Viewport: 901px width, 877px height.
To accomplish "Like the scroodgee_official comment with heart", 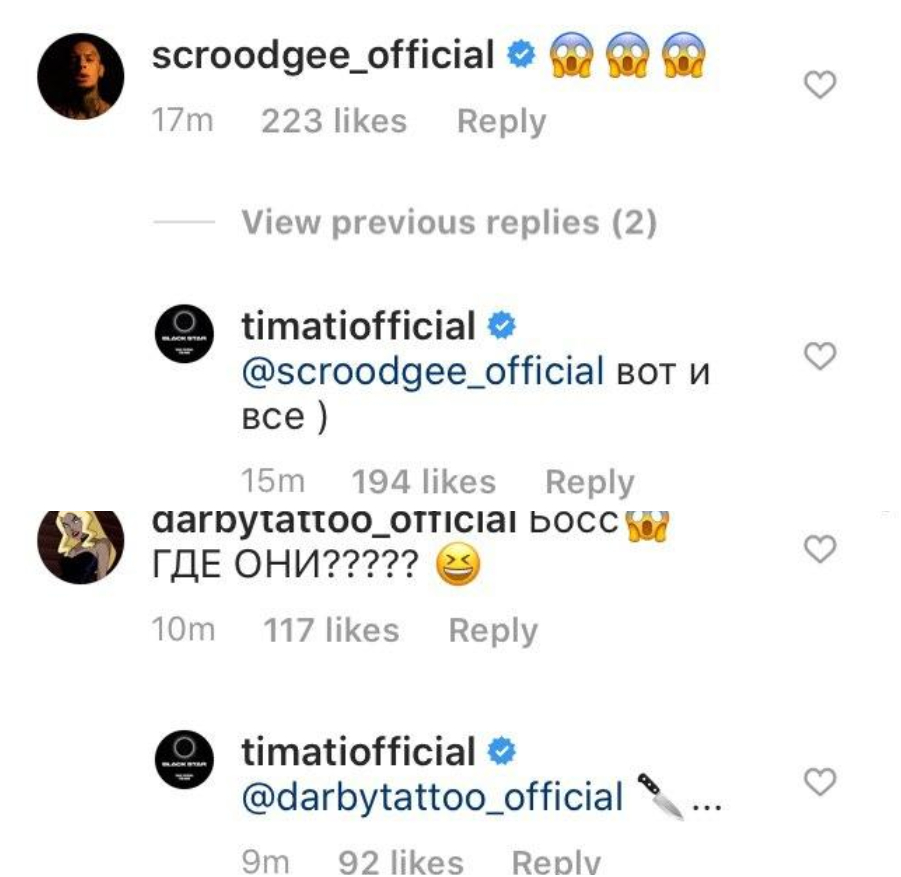I will click(820, 88).
